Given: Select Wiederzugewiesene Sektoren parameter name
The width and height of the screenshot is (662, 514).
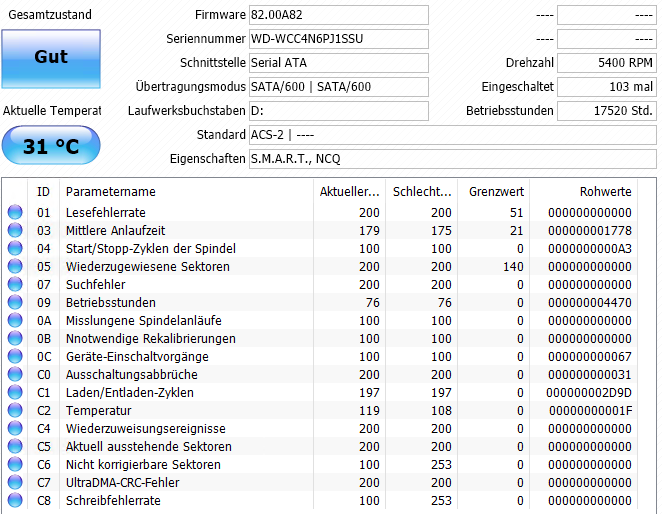Looking at the screenshot, I should click(148, 267).
